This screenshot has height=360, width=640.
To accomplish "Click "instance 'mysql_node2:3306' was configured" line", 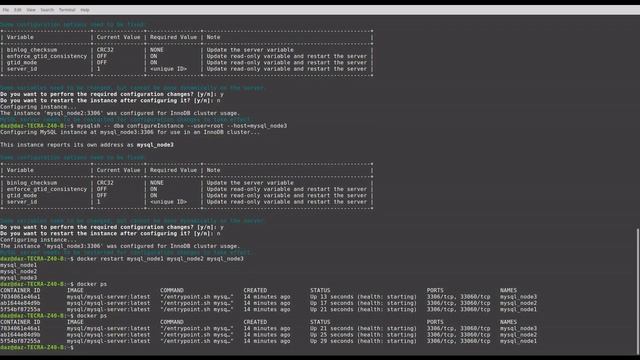I will (x=120, y=113).
